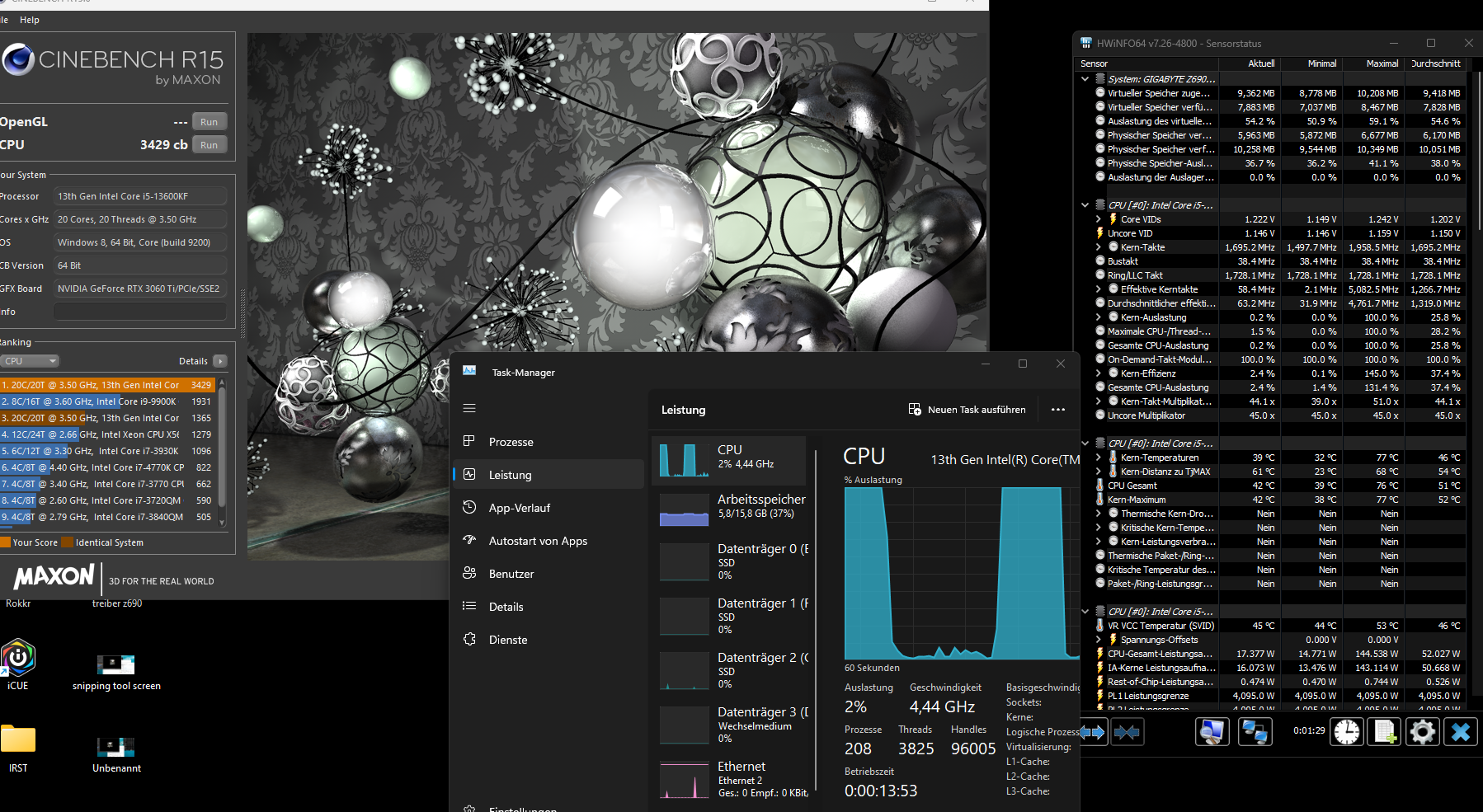The image size is (1483, 812).
Task: Open the Prozesse page in Task-Manager
Action: tap(548, 442)
